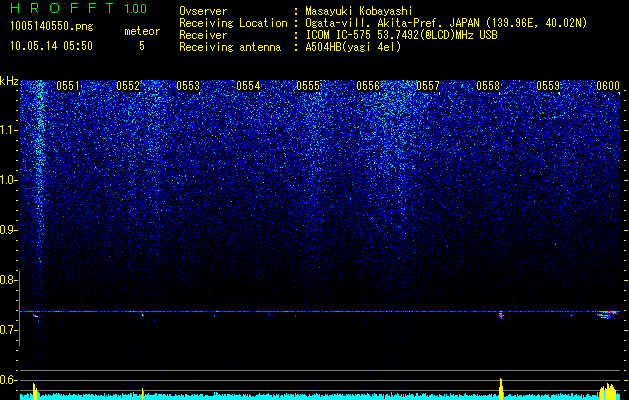The image size is (629, 400).
Task: Click the 0556 time marker
Action: tap(368, 86)
